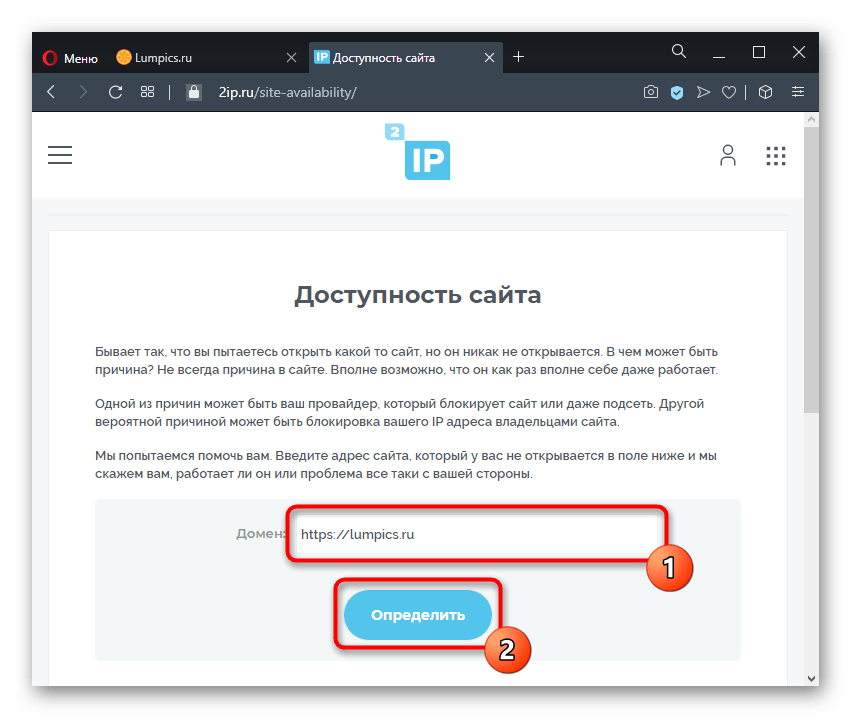
Task: Open the Opera Меню button
Action: coord(71,58)
